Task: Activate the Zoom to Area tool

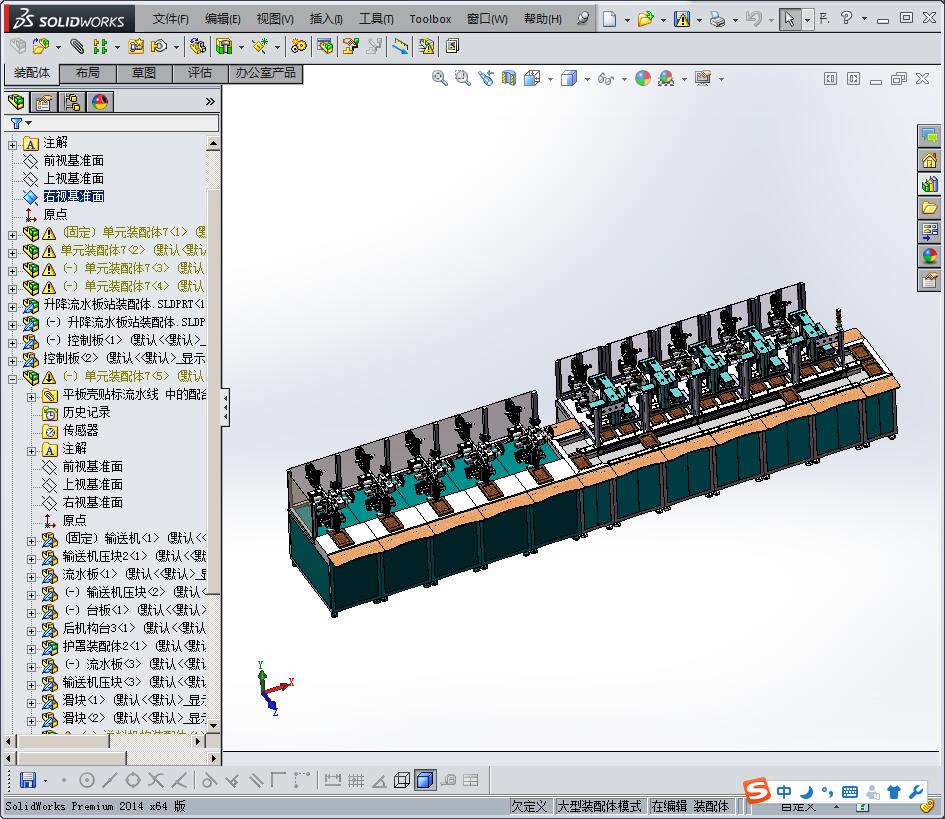Action: click(460, 78)
